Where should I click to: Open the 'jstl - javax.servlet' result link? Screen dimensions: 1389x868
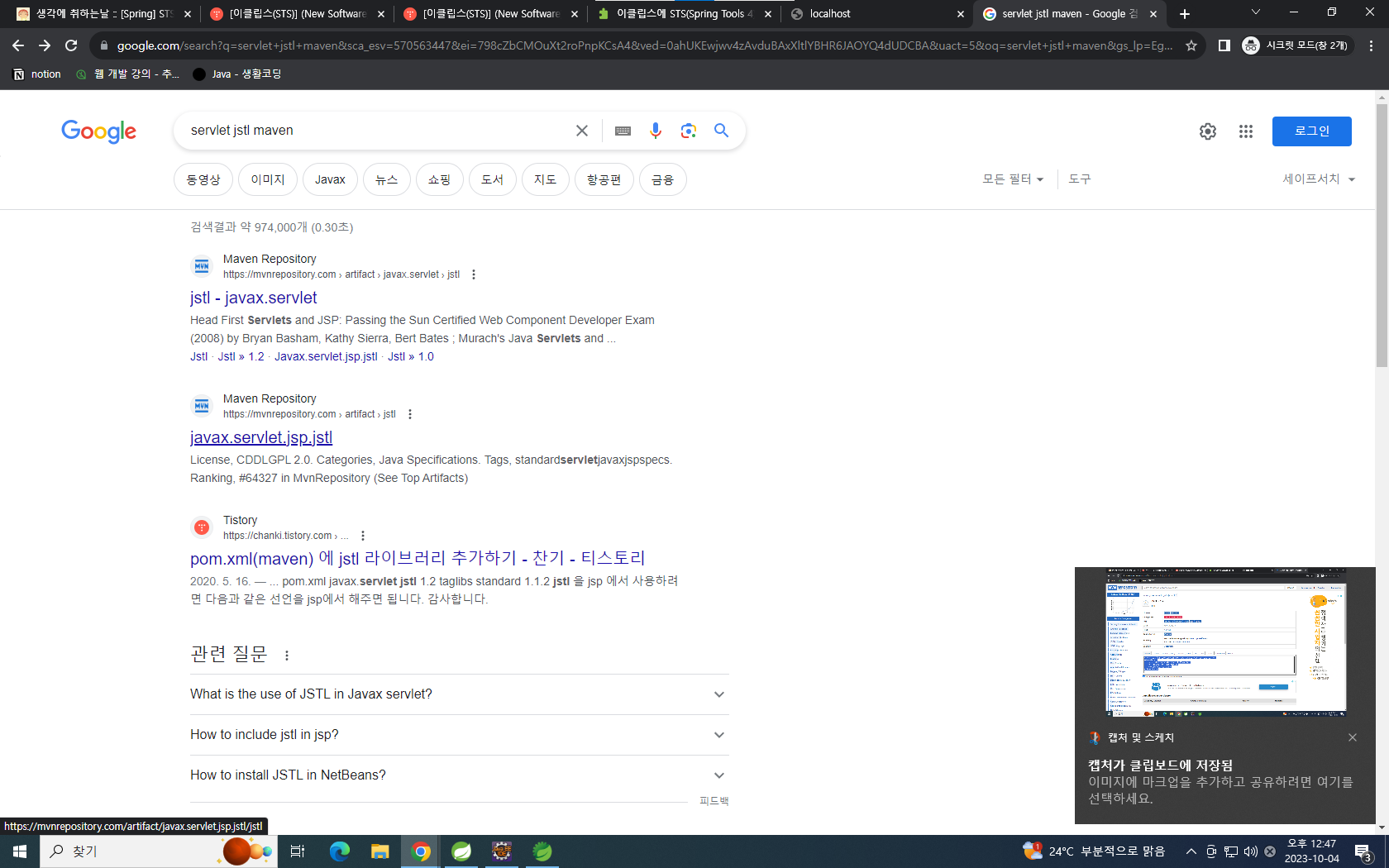254,298
